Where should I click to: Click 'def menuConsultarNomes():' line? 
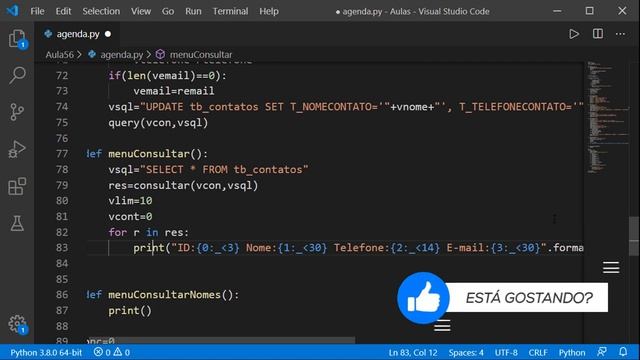(x=163, y=295)
